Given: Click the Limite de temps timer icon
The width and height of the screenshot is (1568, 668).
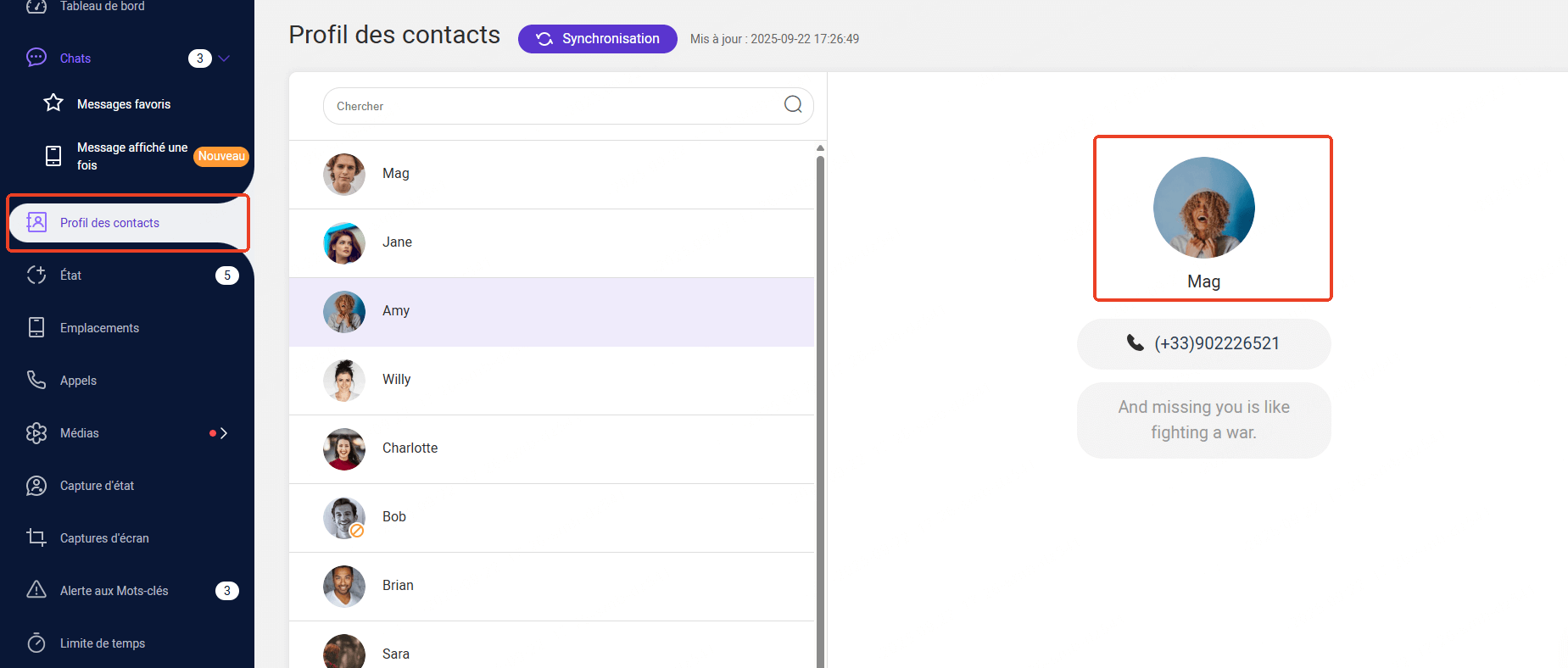Looking at the screenshot, I should click(36, 643).
